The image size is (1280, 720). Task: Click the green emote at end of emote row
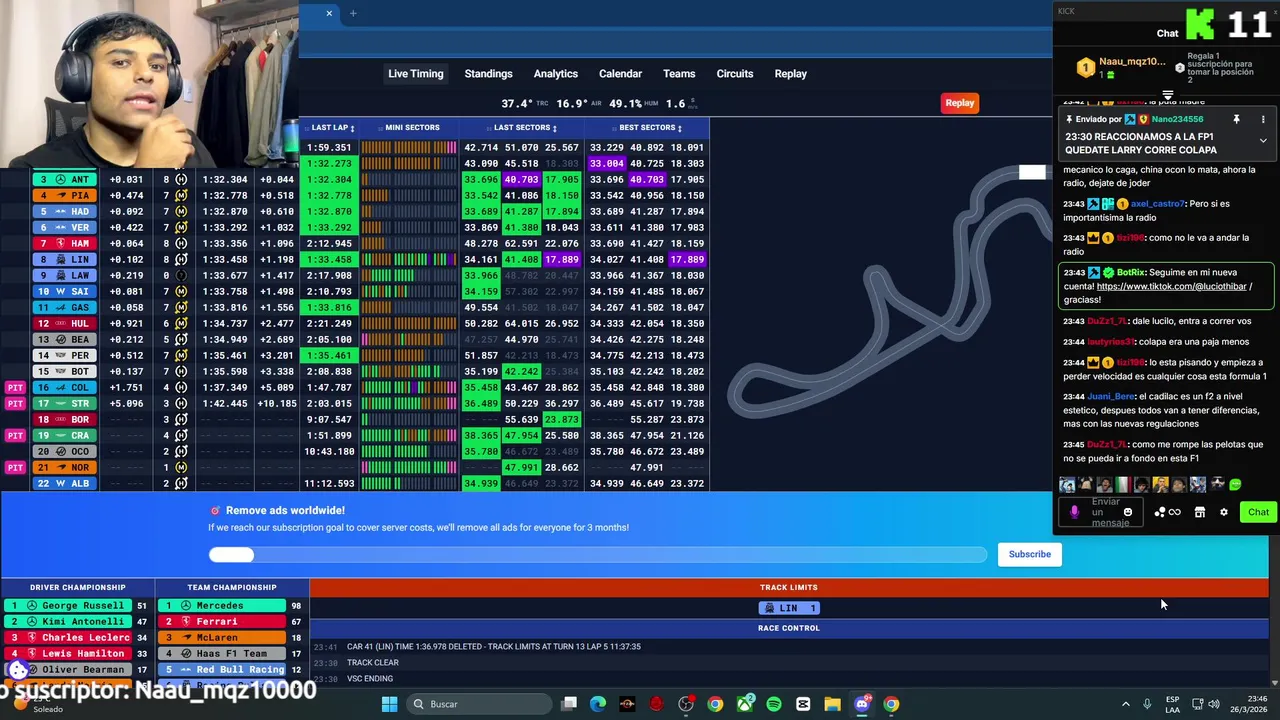tap(1235, 485)
